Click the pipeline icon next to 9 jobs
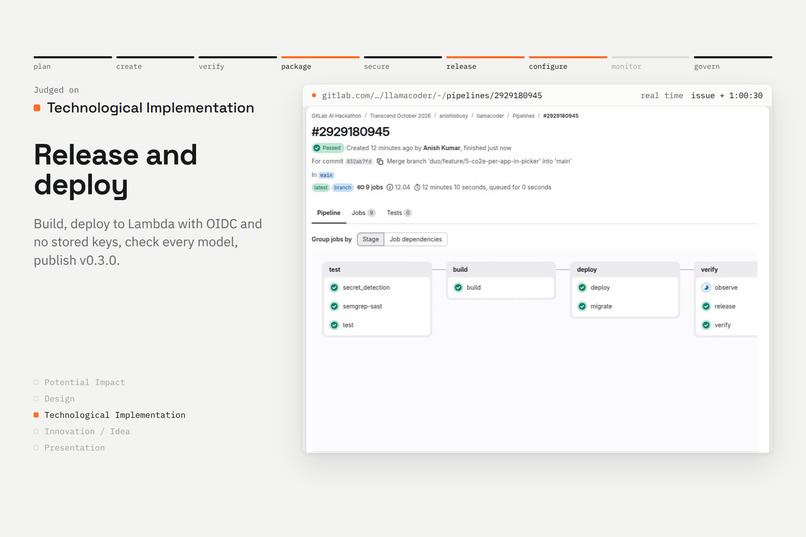 360,188
